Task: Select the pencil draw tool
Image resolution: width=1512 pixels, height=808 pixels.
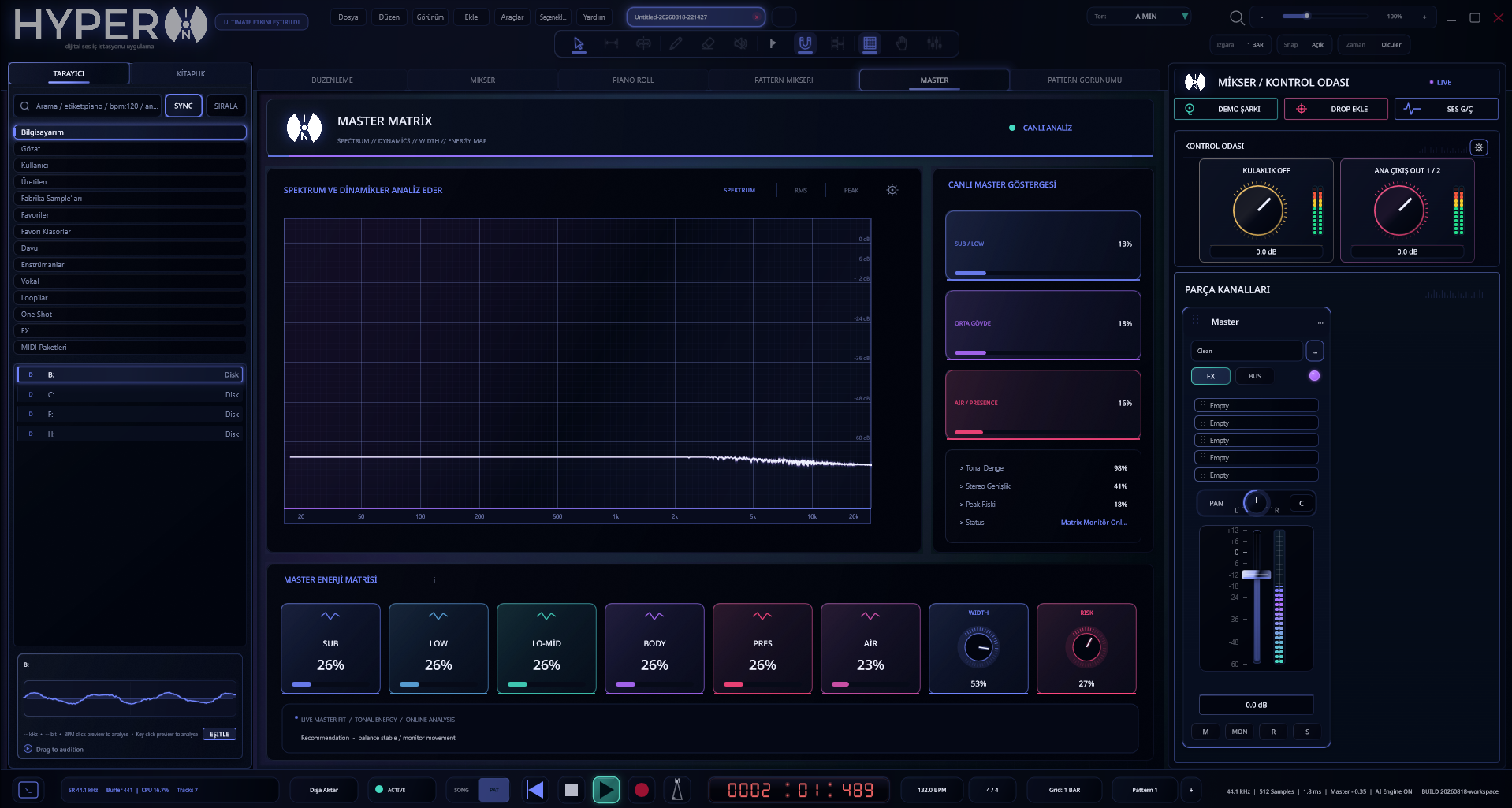Action: coord(676,44)
